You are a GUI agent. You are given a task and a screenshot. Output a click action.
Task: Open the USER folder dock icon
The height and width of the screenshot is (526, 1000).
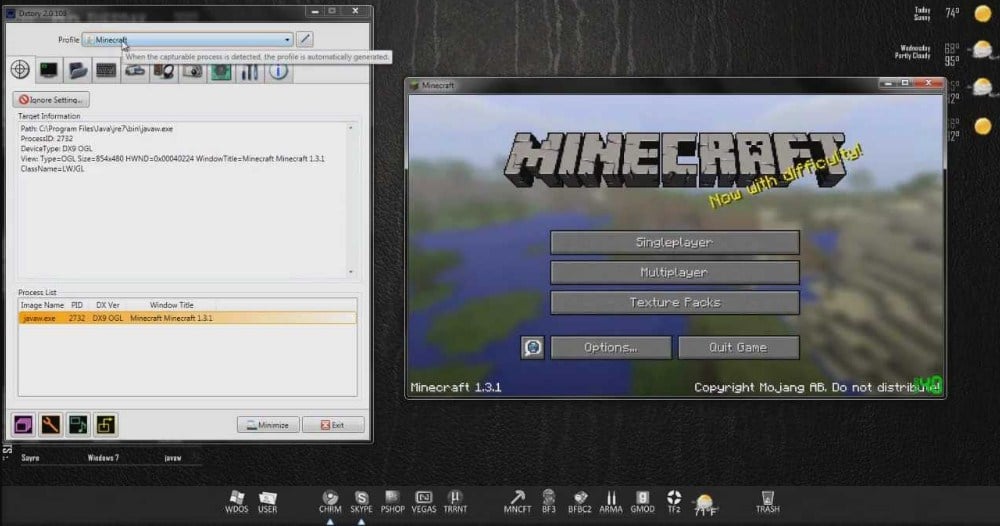coord(268,502)
